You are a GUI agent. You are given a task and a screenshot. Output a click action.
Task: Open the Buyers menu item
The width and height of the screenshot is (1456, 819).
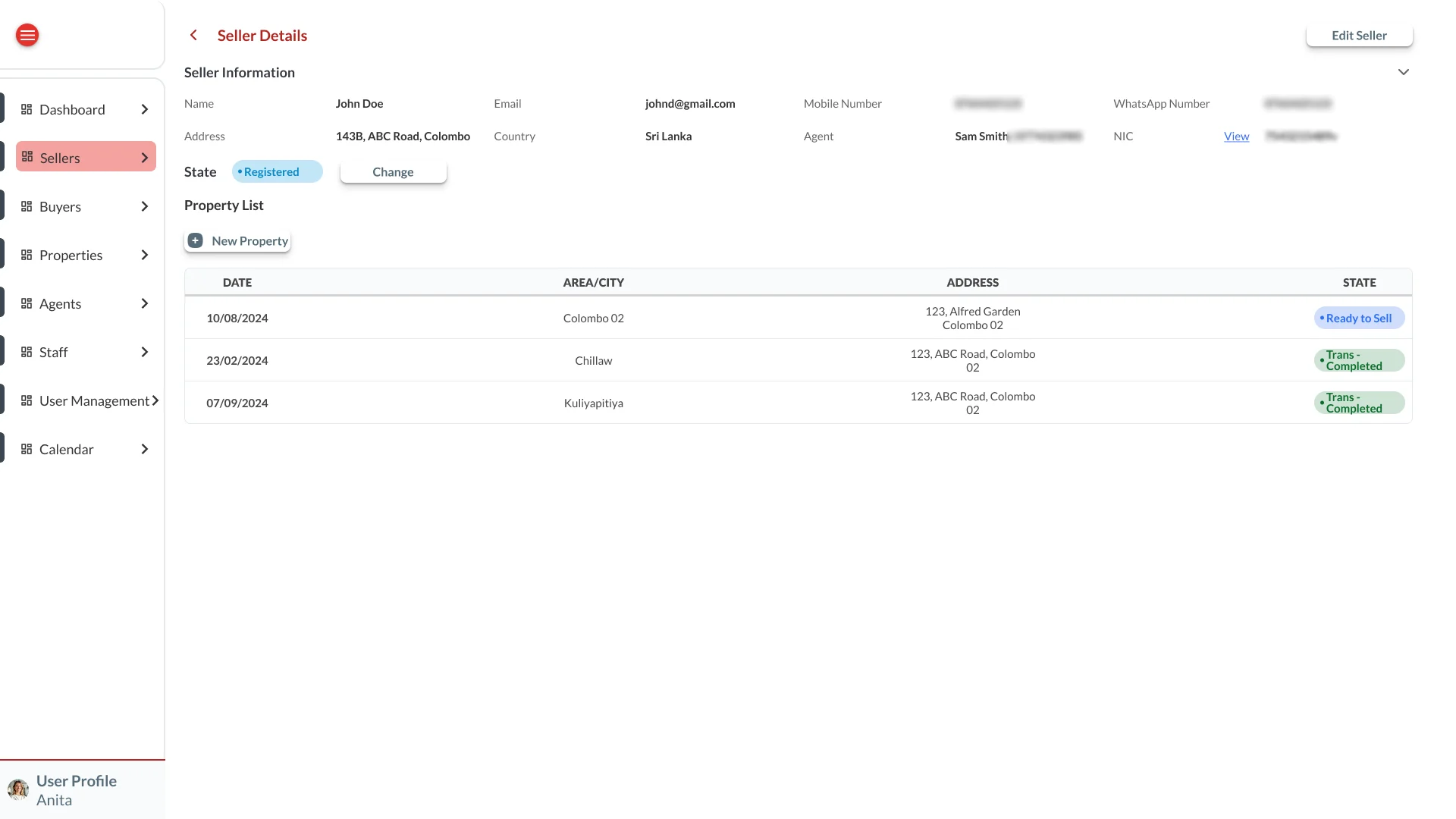(x=86, y=206)
